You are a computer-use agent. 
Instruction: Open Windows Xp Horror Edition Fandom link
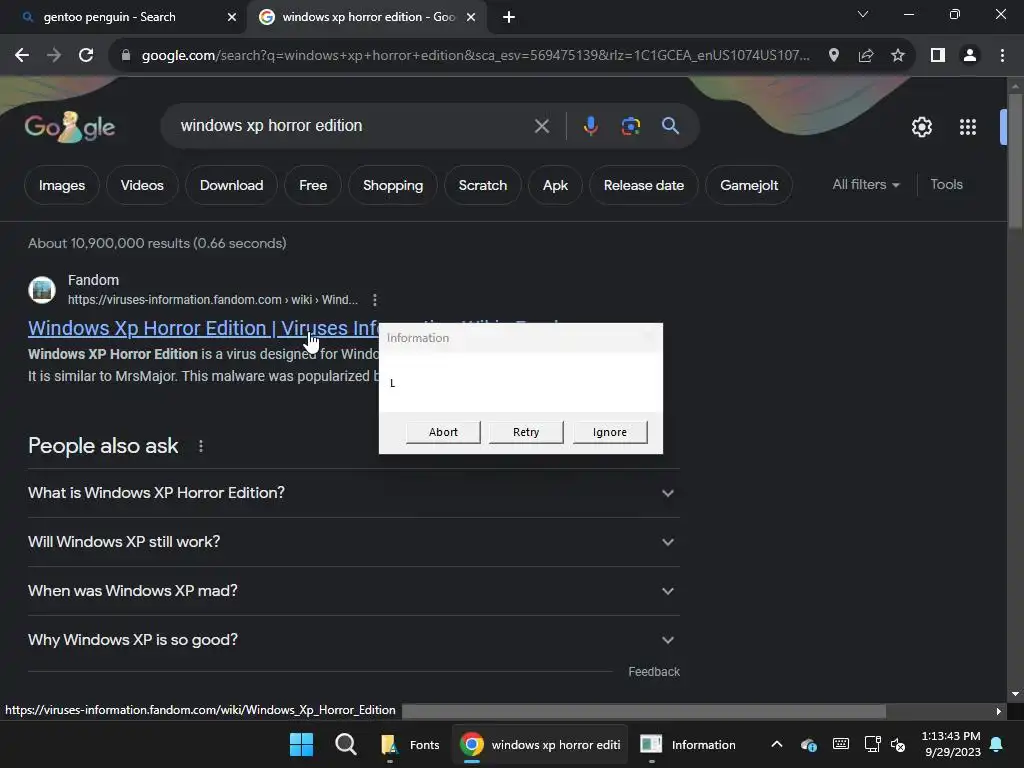203,328
